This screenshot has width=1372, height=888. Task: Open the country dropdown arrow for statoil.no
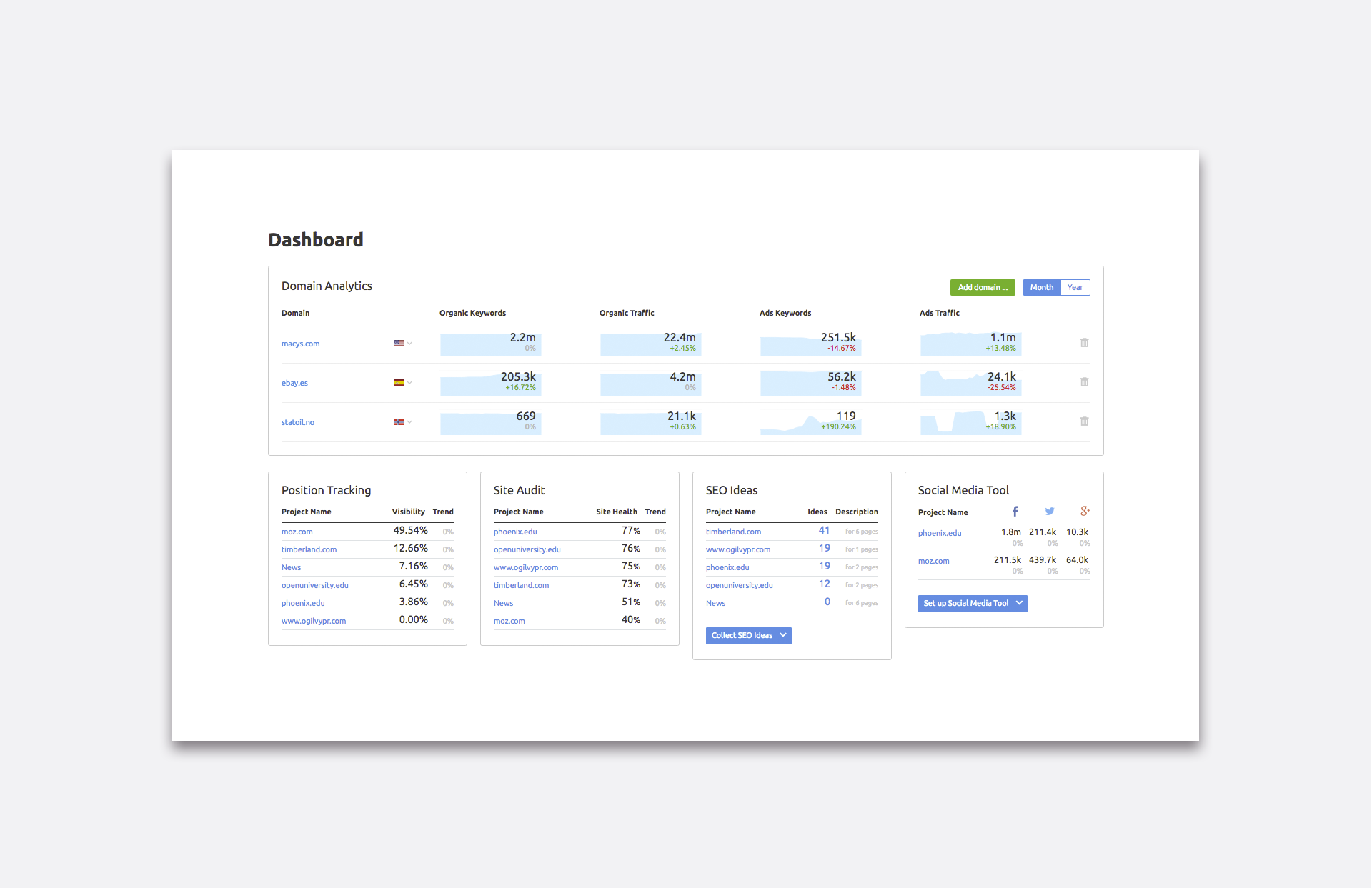(x=409, y=422)
